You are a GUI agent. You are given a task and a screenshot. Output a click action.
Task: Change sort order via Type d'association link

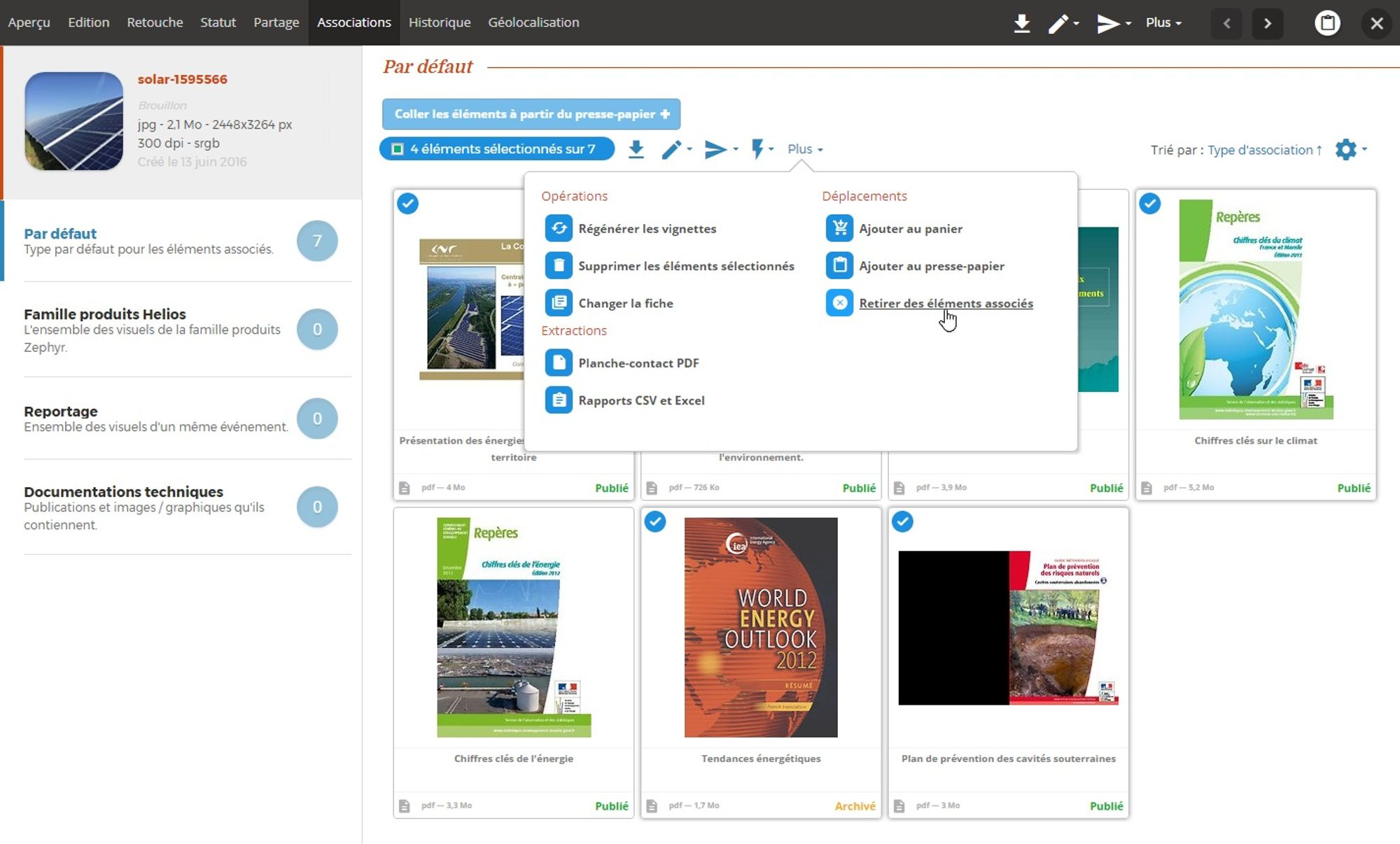click(1264, 150)
